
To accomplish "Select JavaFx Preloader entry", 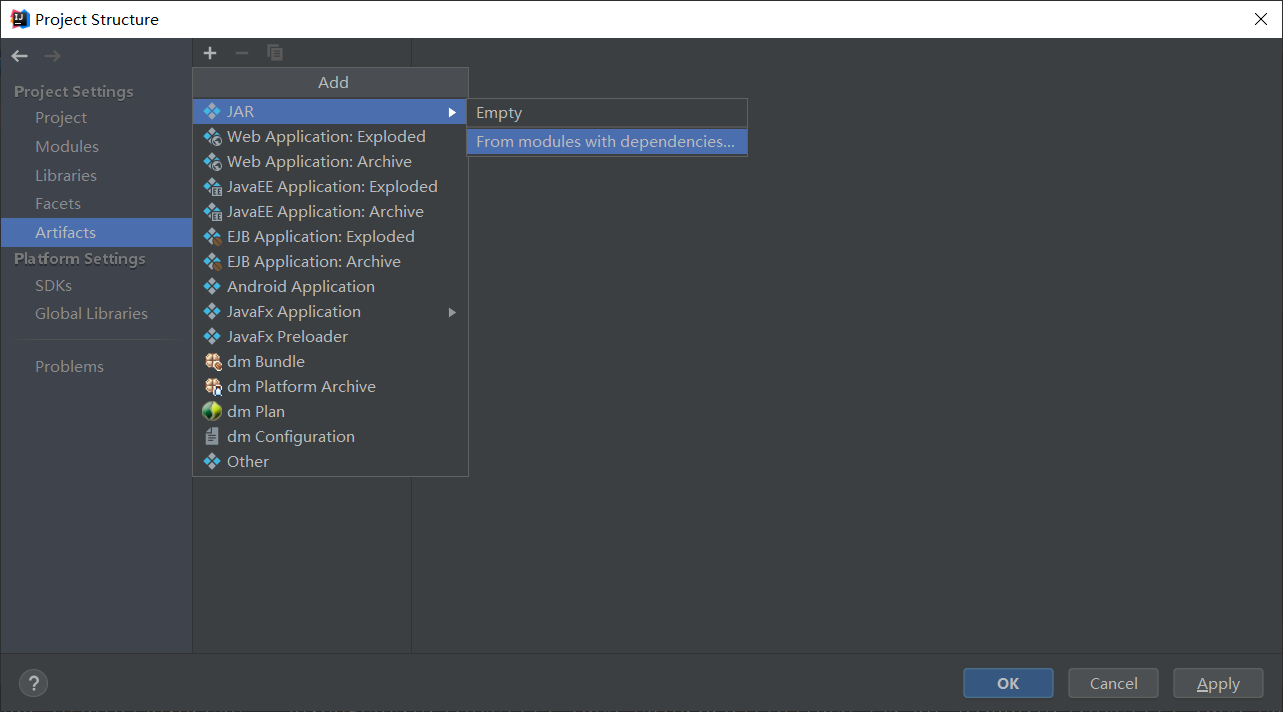I will click(x=330, y=337).
